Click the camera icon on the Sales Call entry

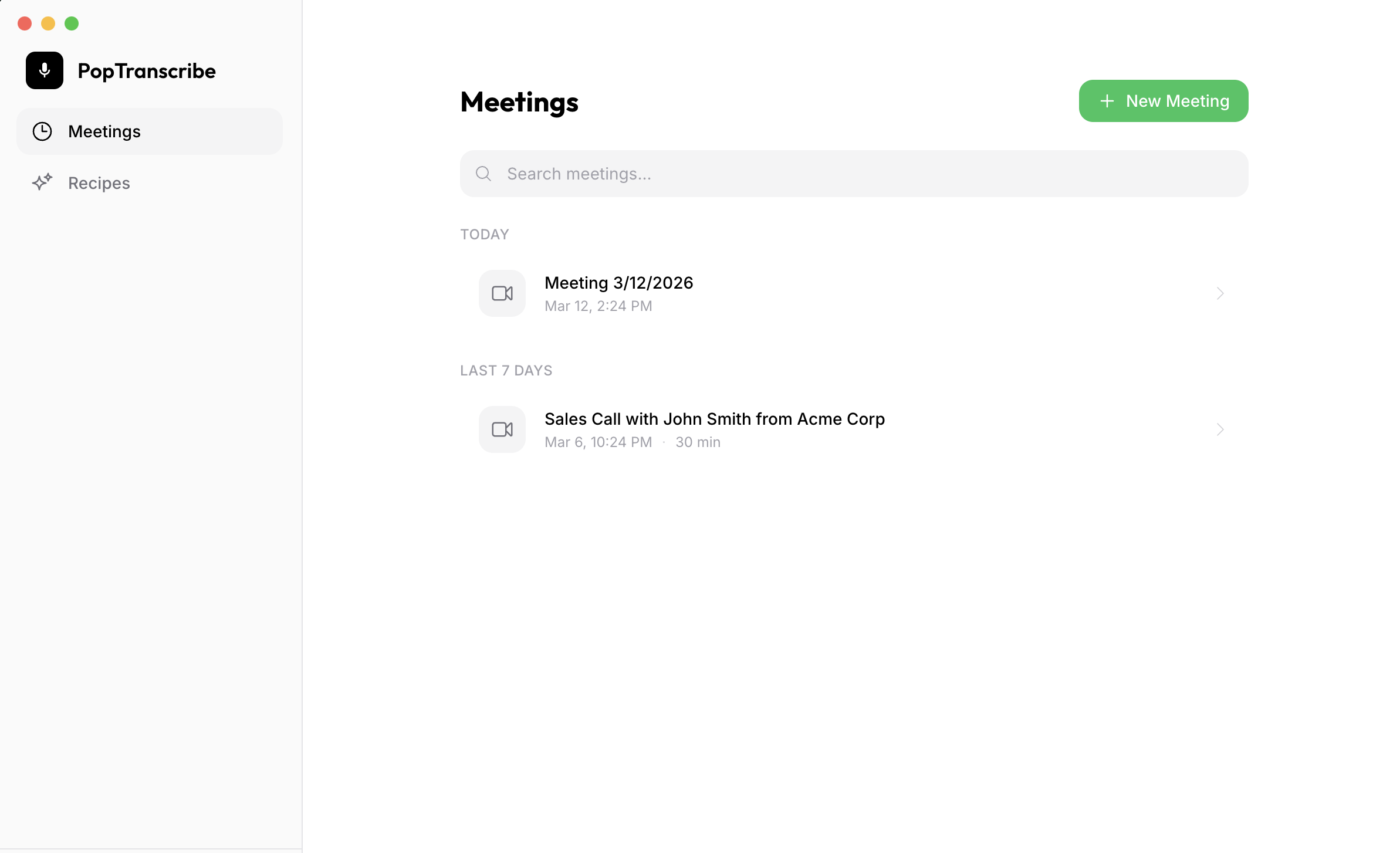(502, 429)
